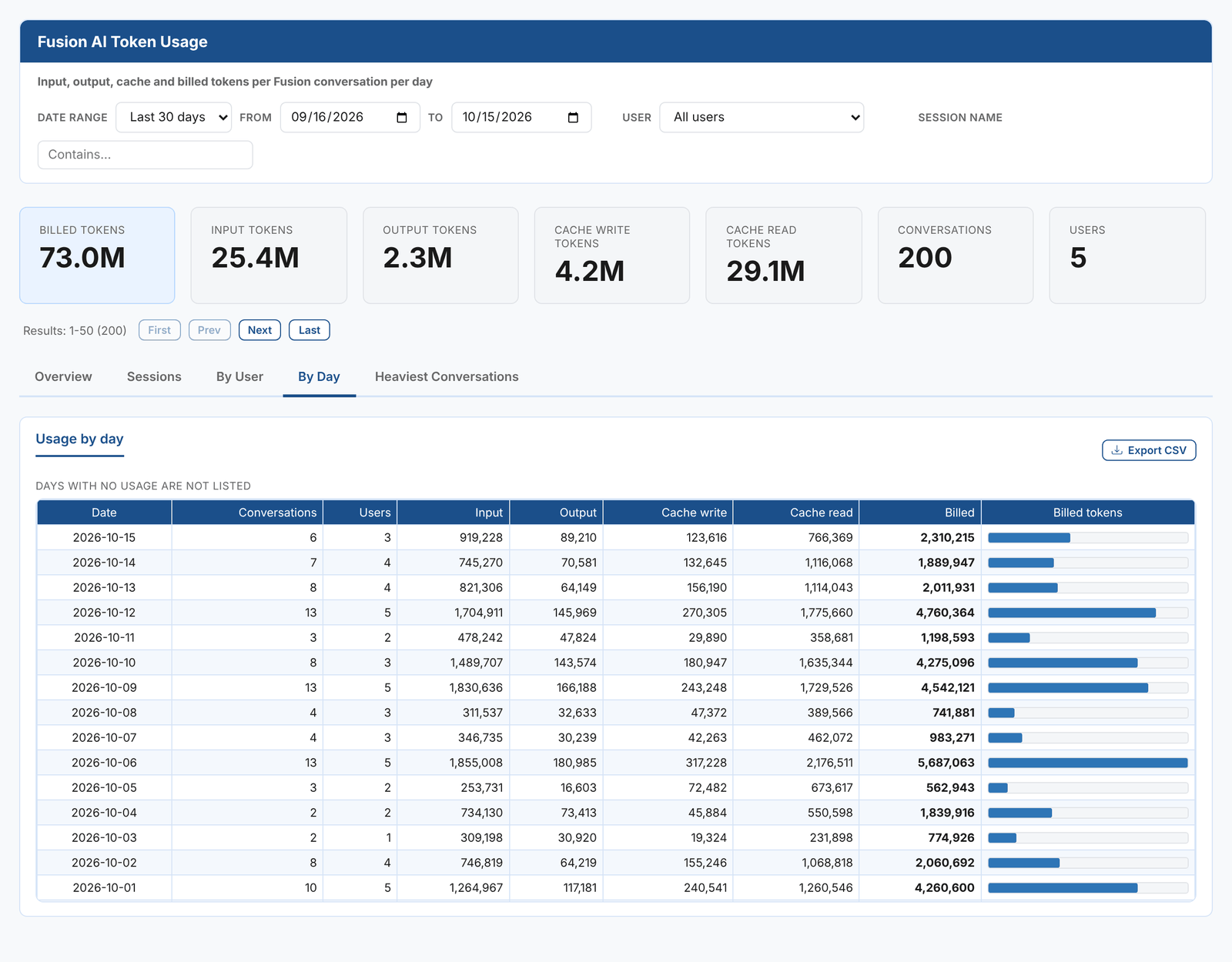
Task: Click the TO date field 10/15/2026
Action: [x=521, y=118]
